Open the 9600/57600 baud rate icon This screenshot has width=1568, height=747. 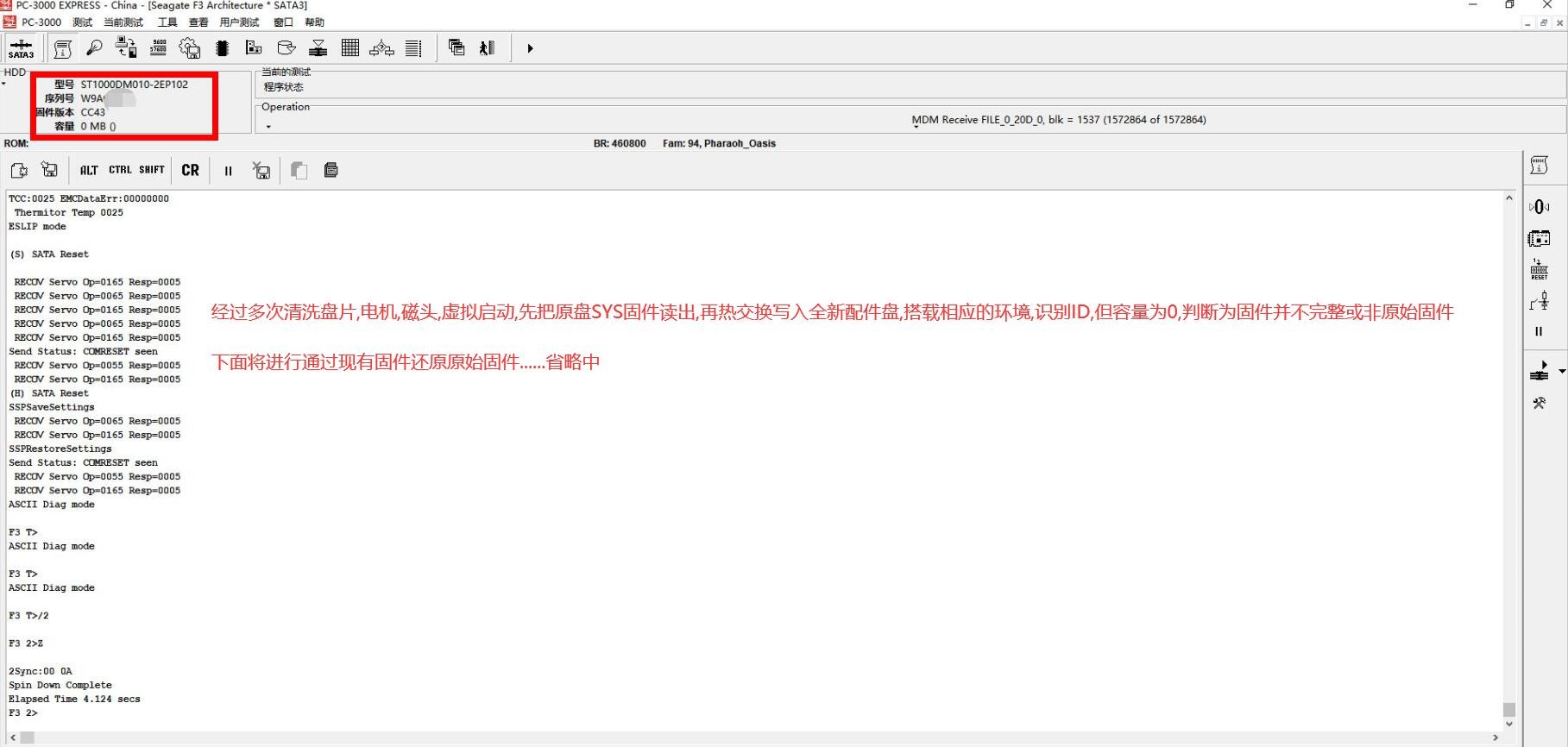coord(158,48)
